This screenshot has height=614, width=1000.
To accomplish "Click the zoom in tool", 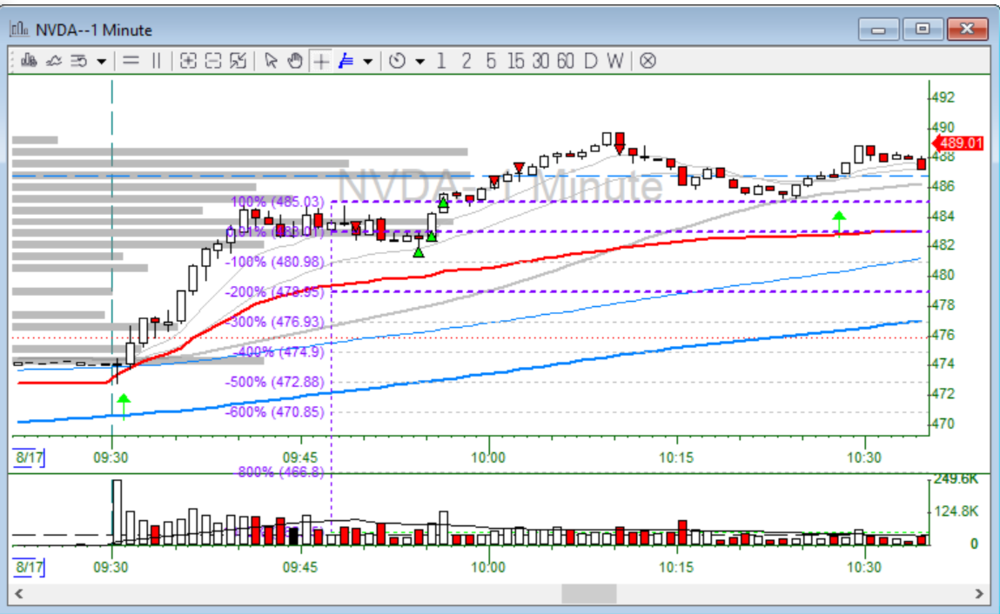I will (x=188, y=61).
